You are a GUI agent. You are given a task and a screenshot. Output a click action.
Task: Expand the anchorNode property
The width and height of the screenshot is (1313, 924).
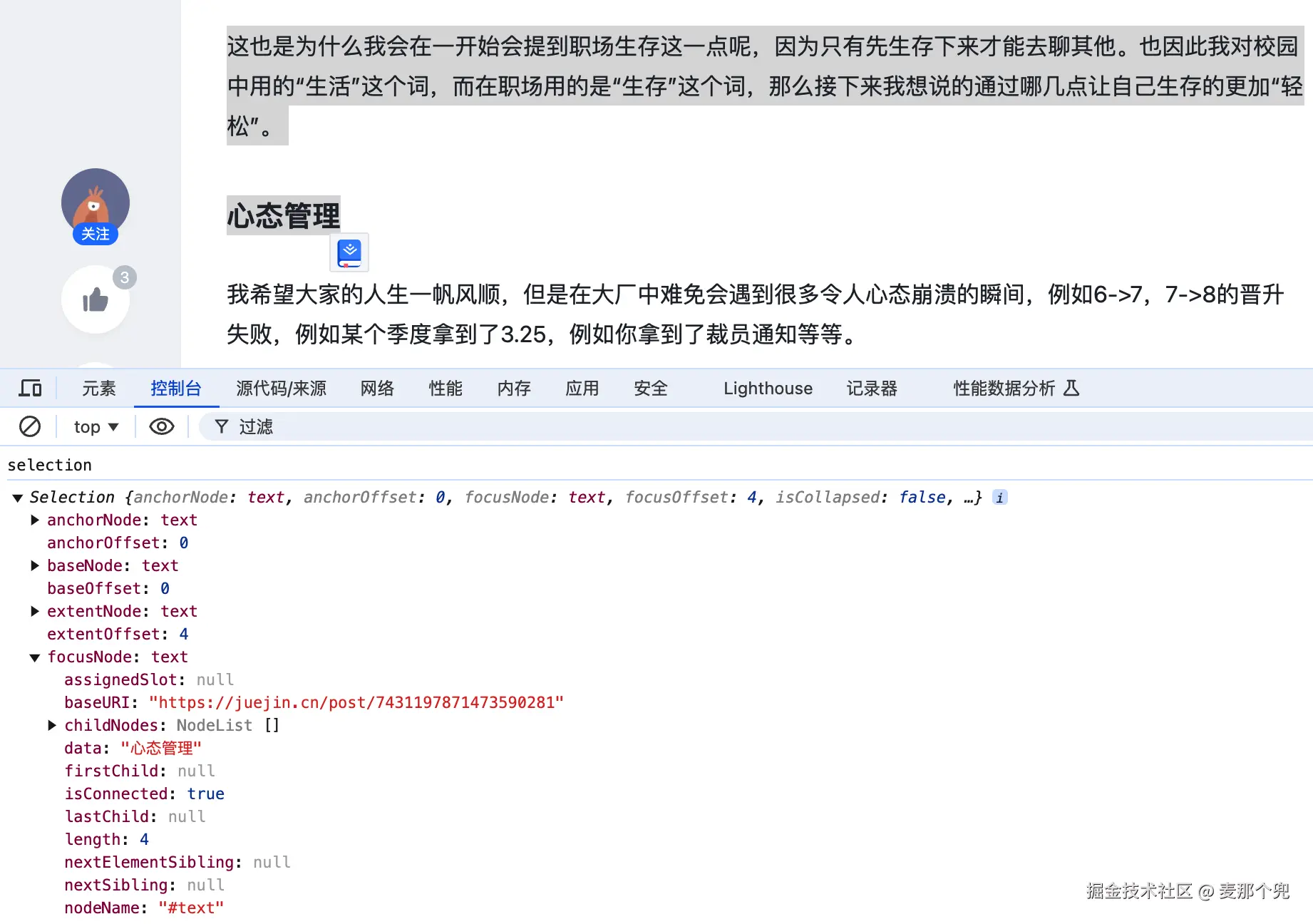(x=35, y=520)
